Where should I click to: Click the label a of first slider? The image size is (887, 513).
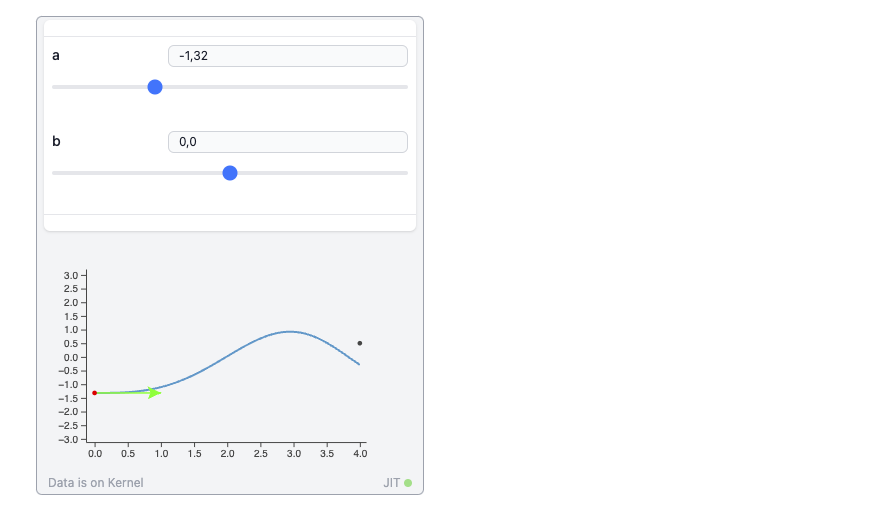56,55
